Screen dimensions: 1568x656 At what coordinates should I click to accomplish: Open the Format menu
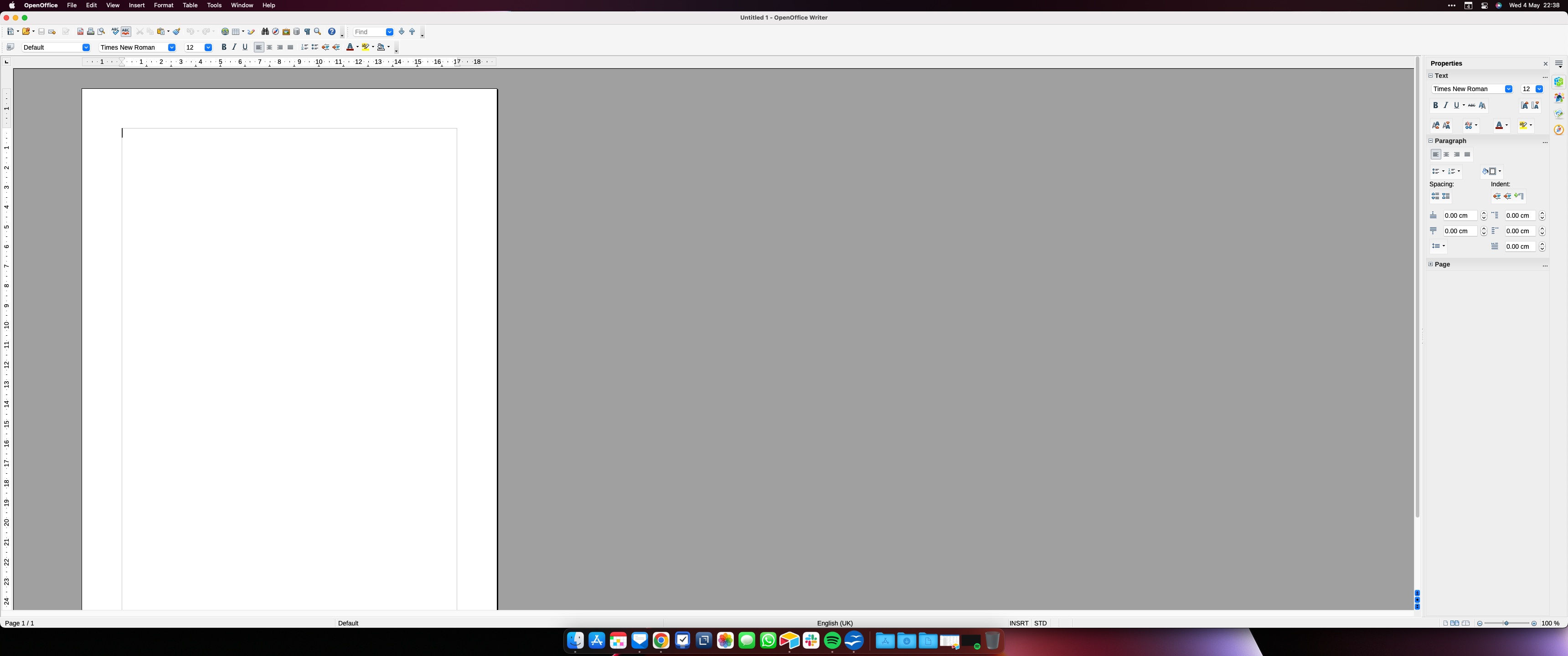coord(163,5)
